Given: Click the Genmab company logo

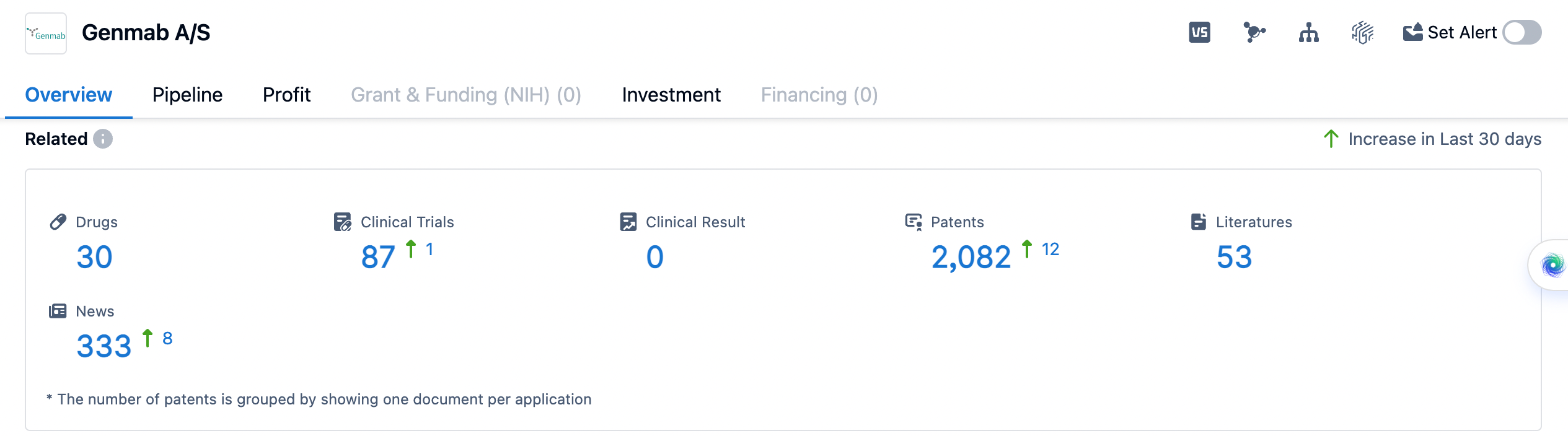Looking at the screenshot, I should pos(46,33).
